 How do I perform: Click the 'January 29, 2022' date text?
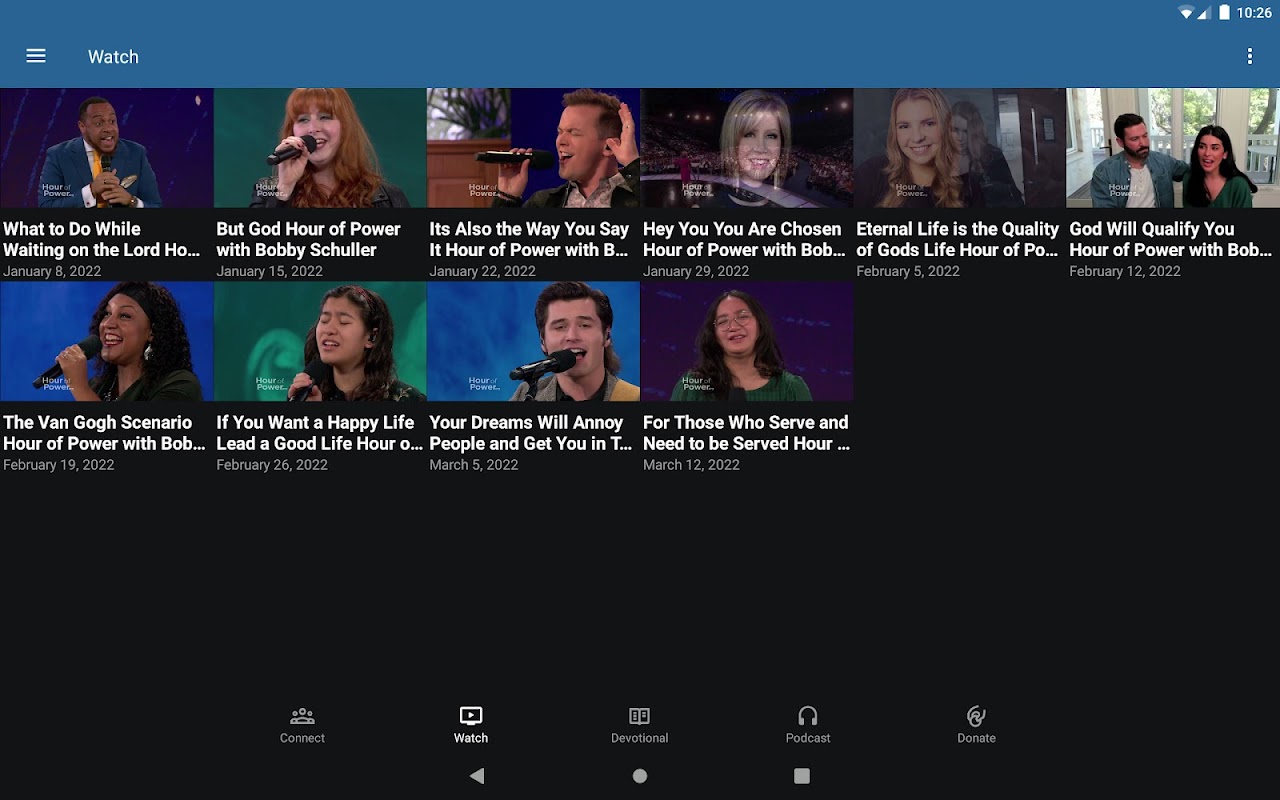tap(696, 271)
